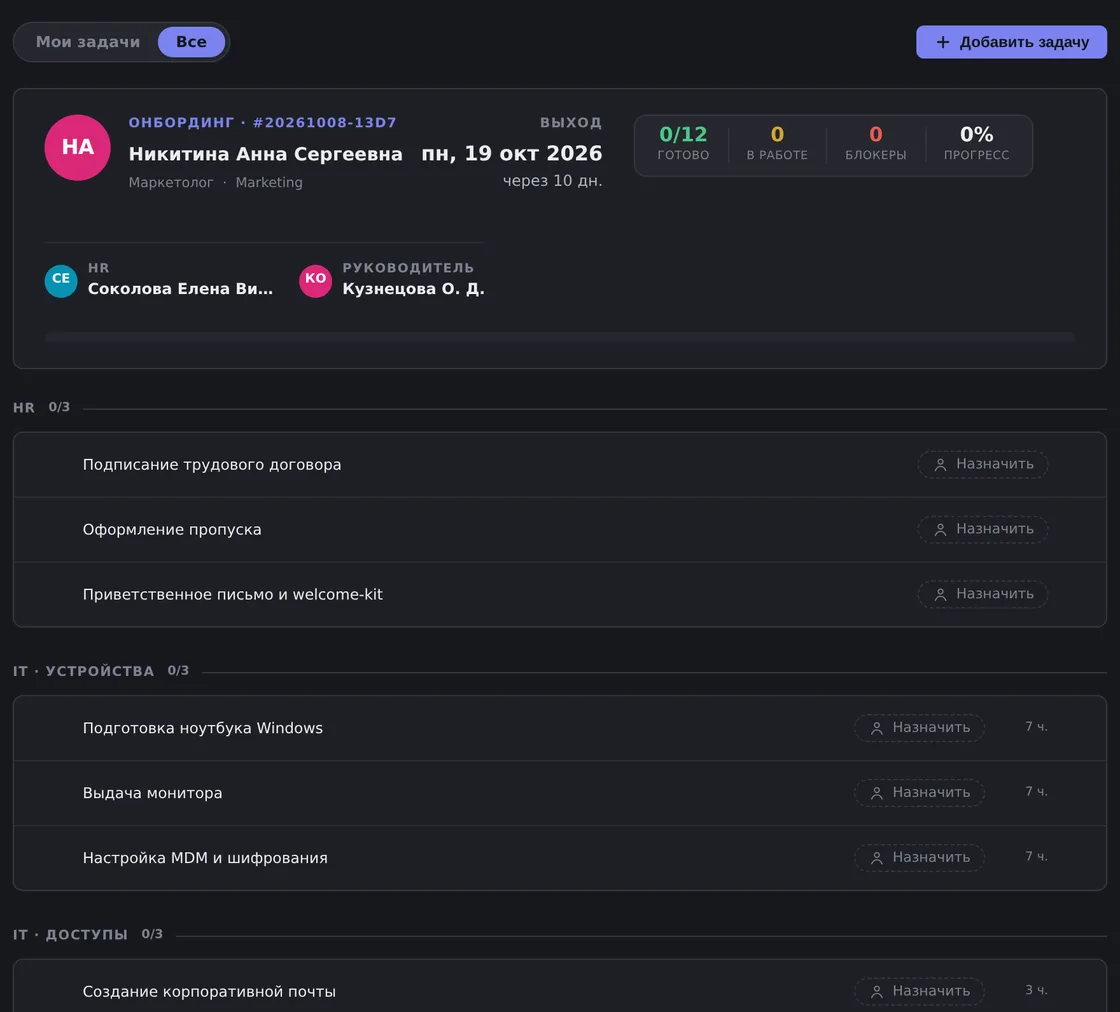Assign the Создание корпоративной почты task
The image size is (1120, 1012).
tap(919, 991)
